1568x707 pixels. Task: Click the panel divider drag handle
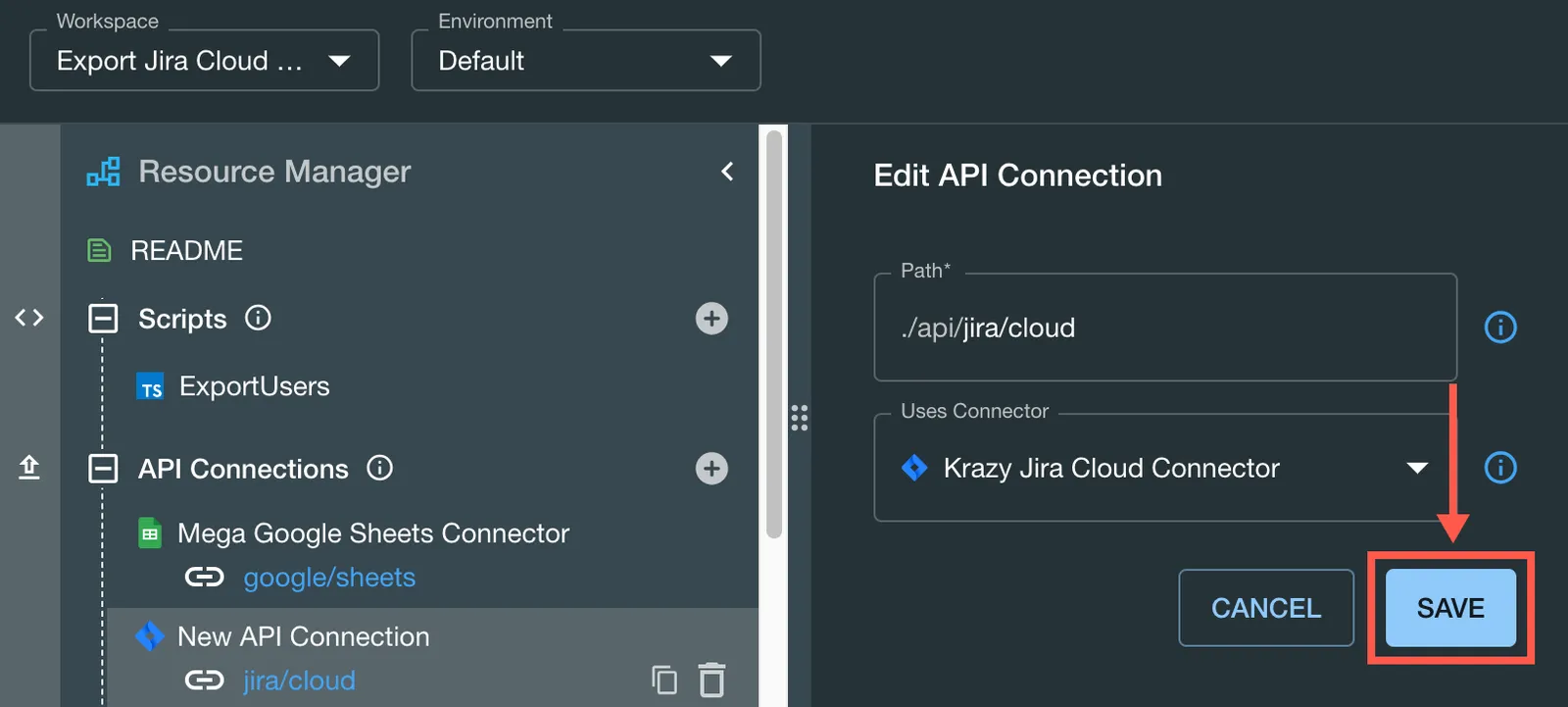coord(800,418)
